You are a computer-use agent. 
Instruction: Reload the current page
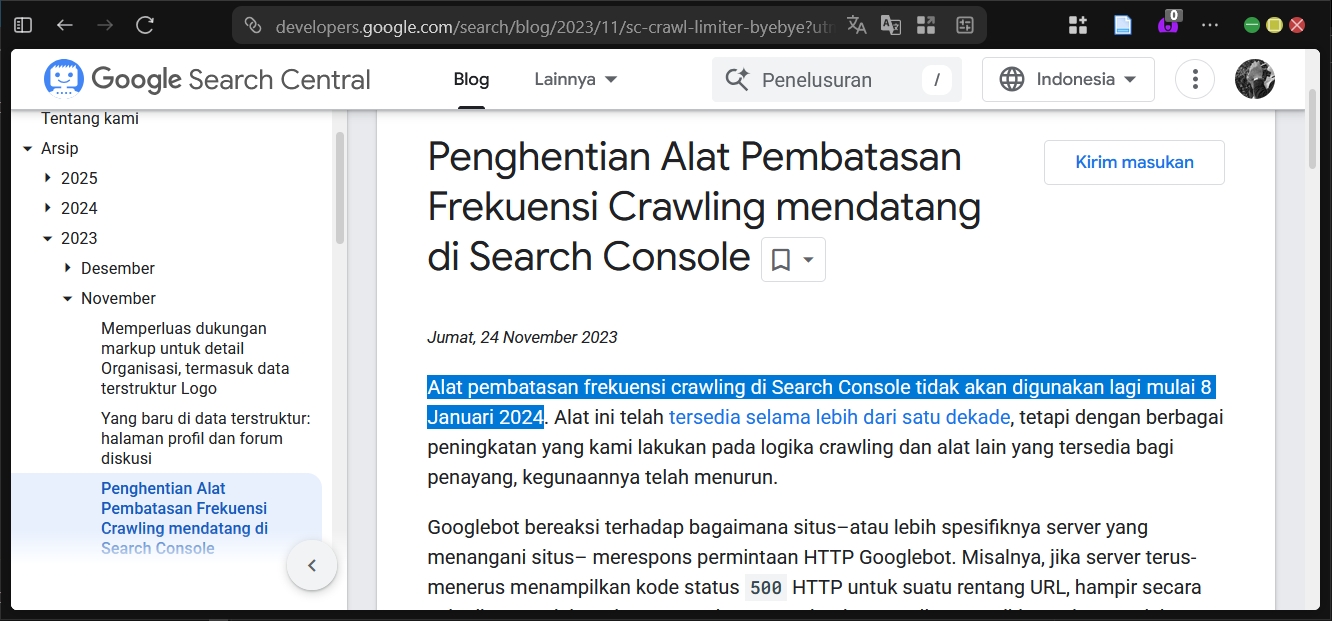coord(144,24)
